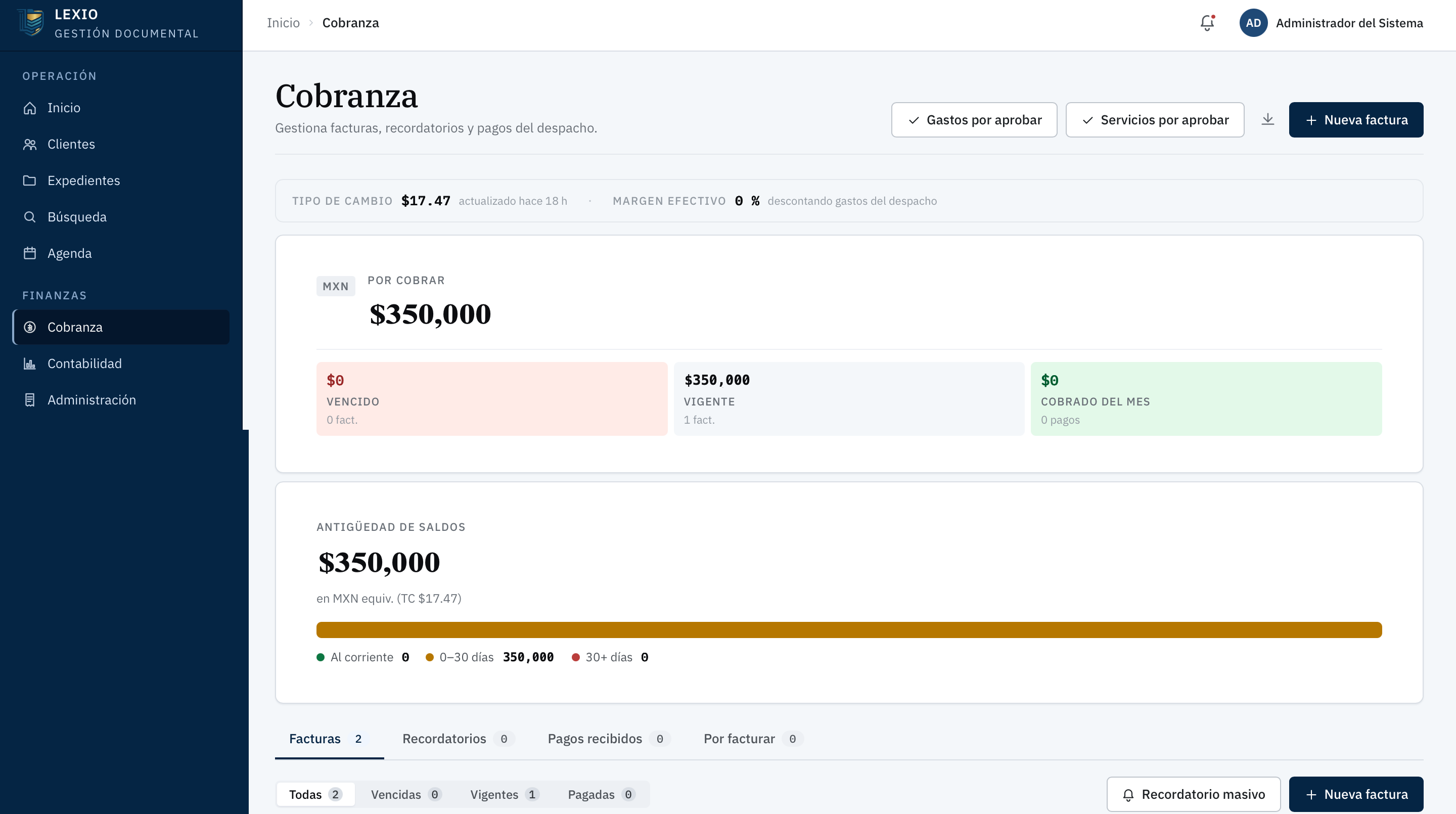Click the folder icon beside Expedientes
The image size is (1456, 814).
pyautogui.click(x=30, y=180)
